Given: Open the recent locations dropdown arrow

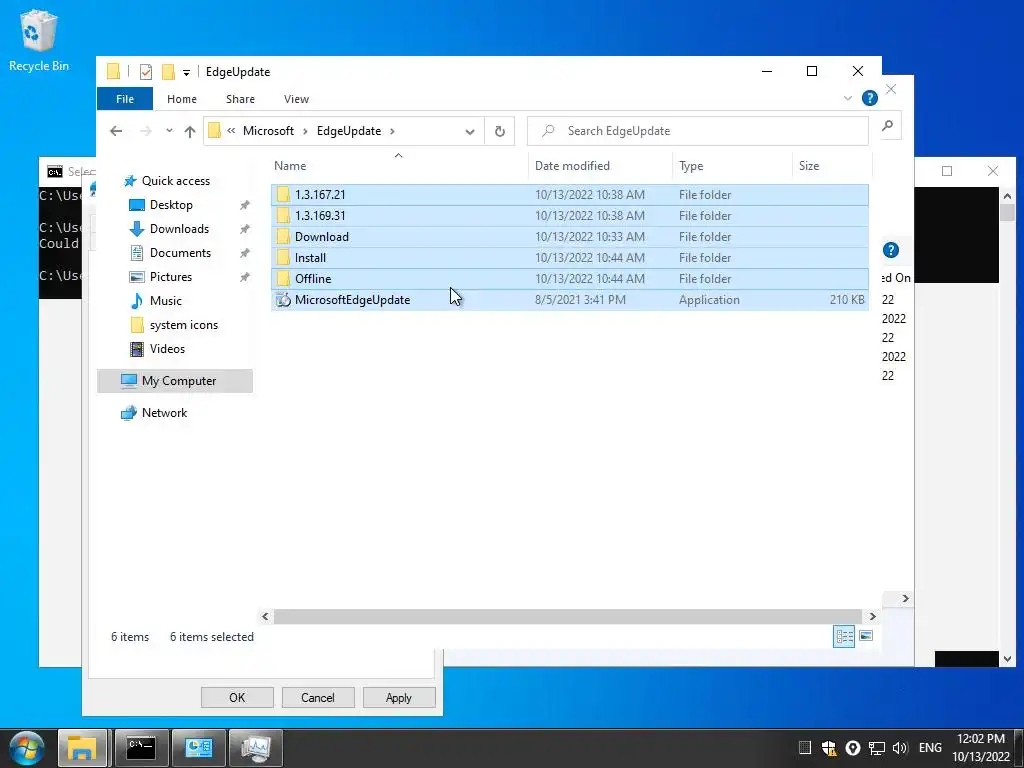Looking at the screenshot, I should point(169,131).
